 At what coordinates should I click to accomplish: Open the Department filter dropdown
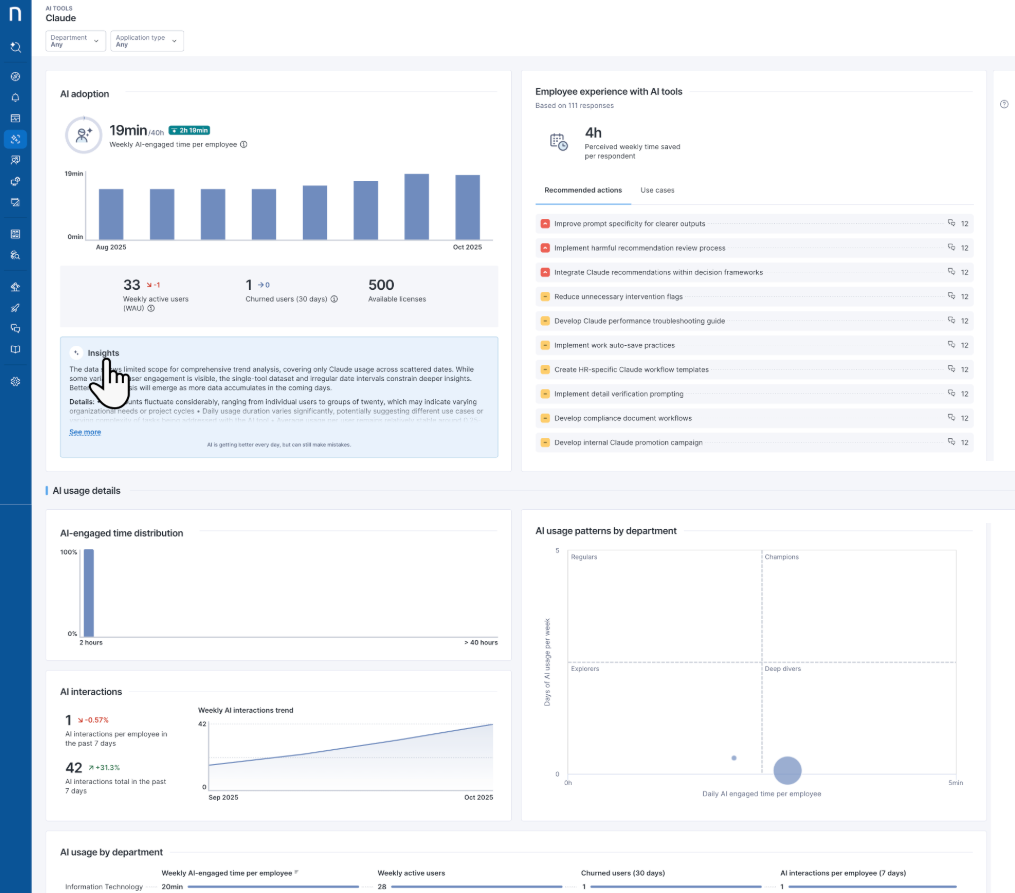tap(76, 41)
